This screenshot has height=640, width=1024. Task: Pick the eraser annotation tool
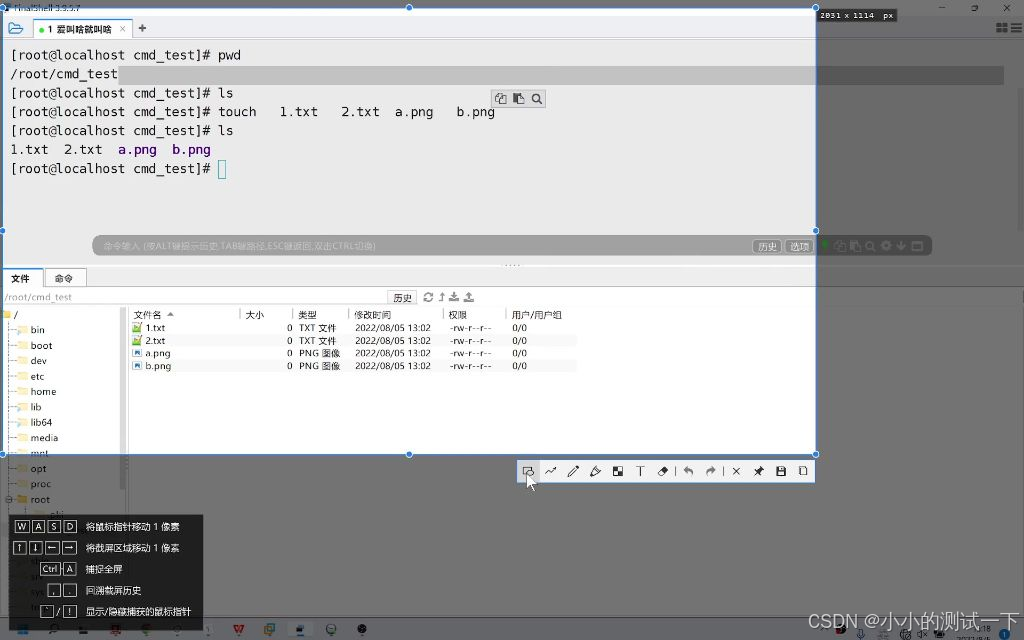pos(662,471)
